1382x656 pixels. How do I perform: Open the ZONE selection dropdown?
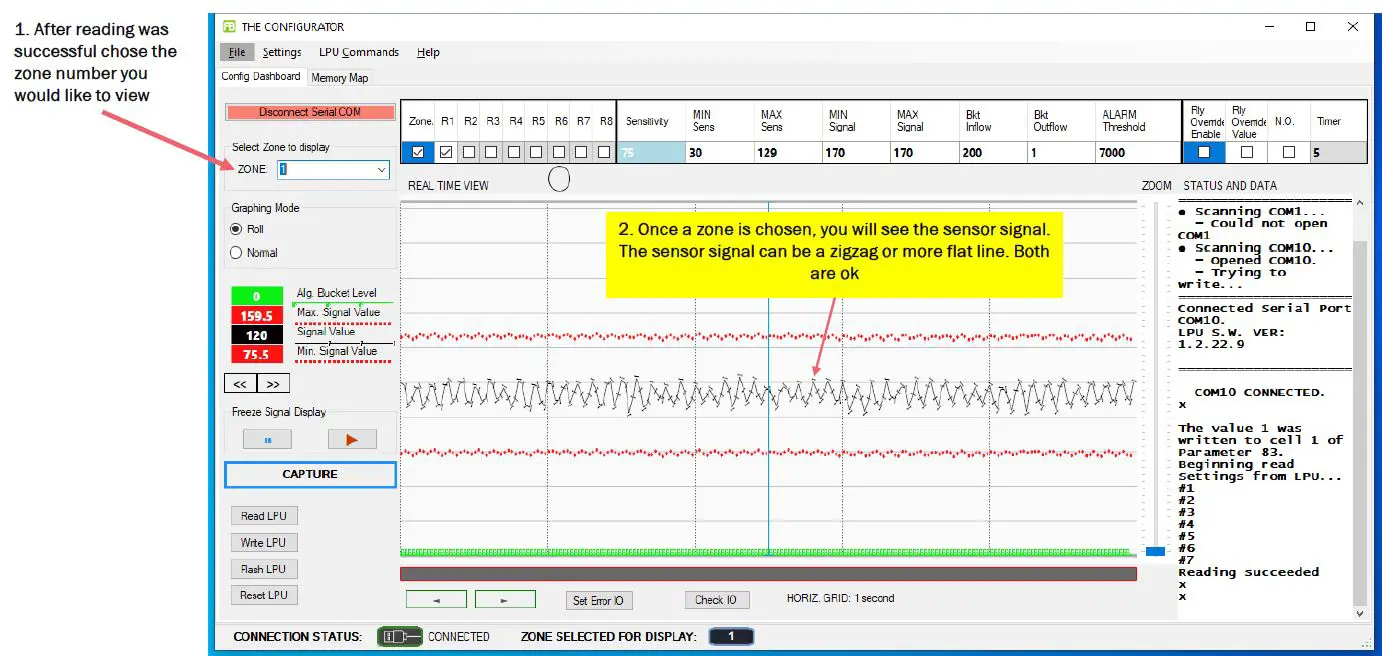tap(380, 169)
